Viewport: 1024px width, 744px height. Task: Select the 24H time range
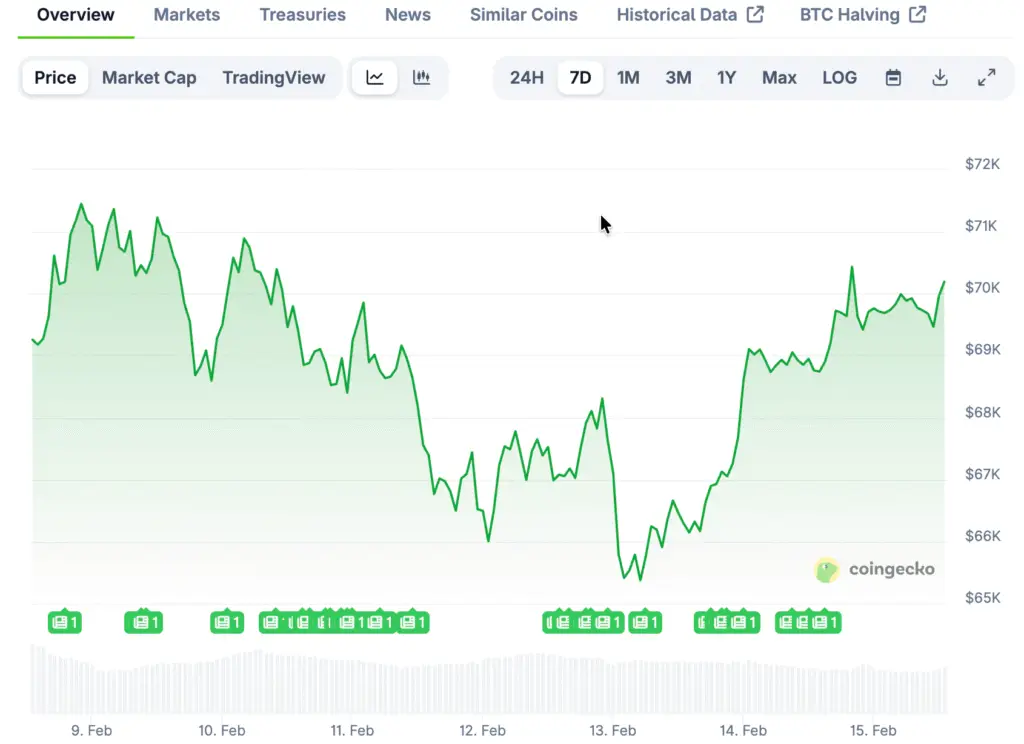tap(526, 78)
